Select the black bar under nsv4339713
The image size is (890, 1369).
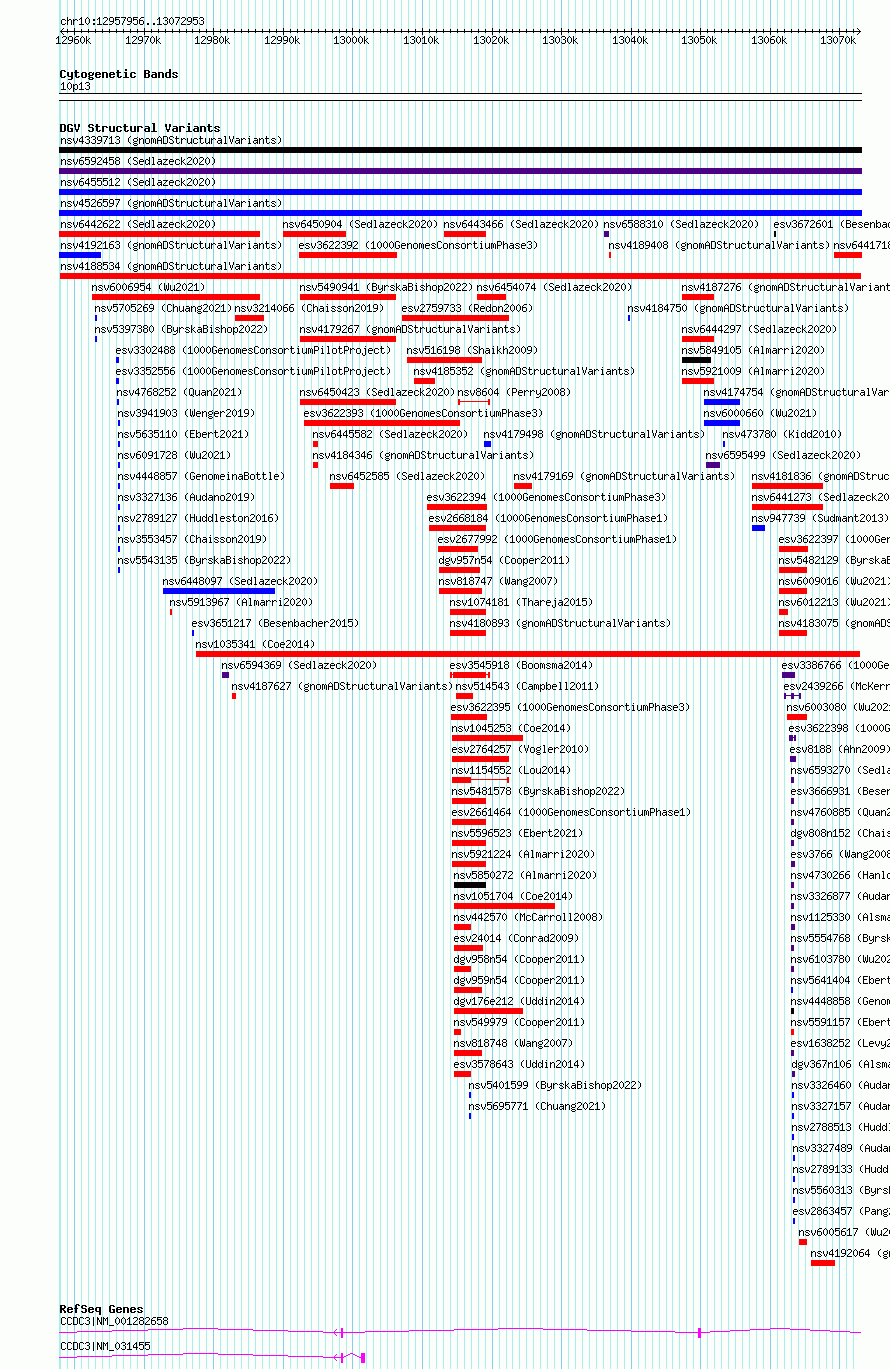pyautogui.click(x=460, y=150)
